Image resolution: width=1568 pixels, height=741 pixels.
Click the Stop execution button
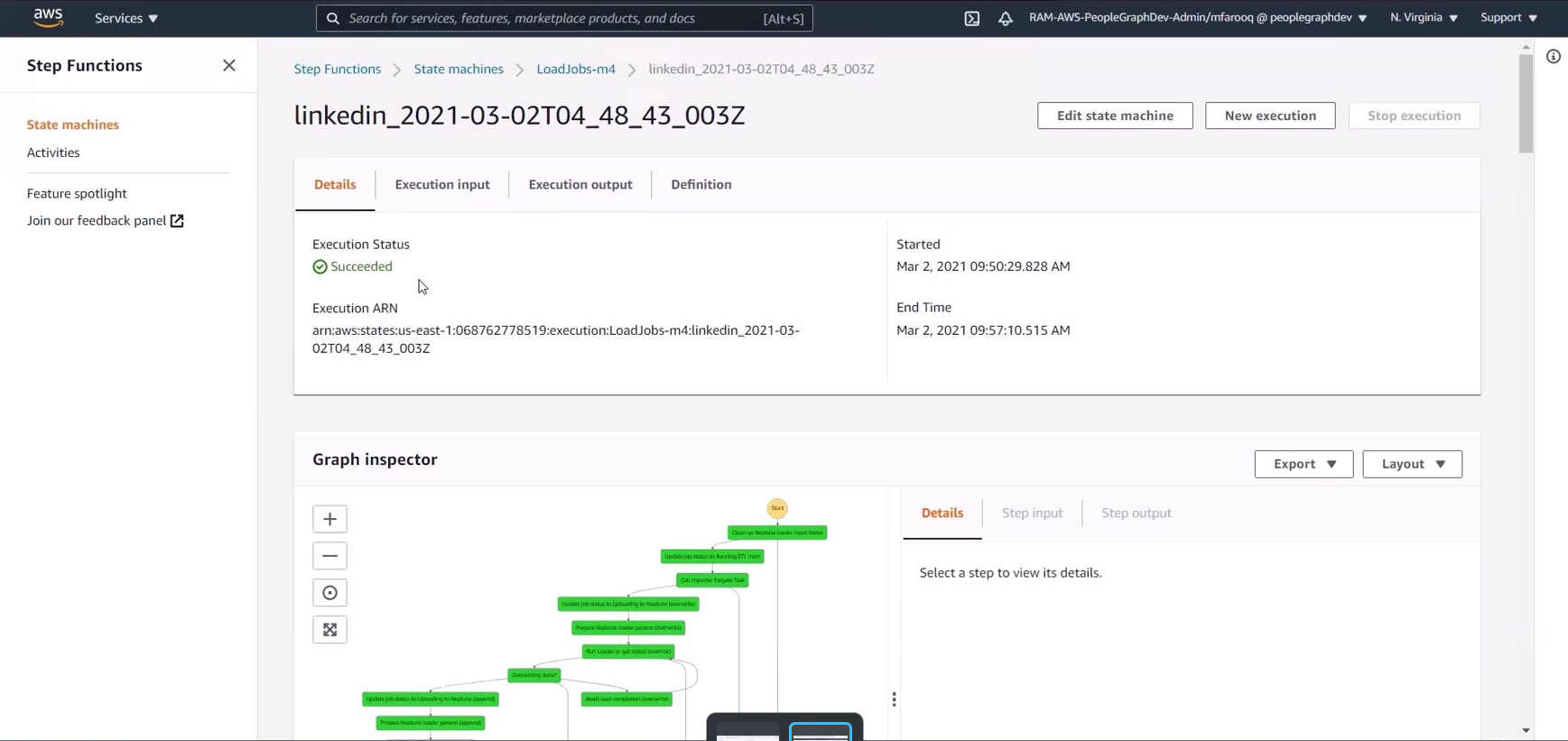coord(1415,116)
